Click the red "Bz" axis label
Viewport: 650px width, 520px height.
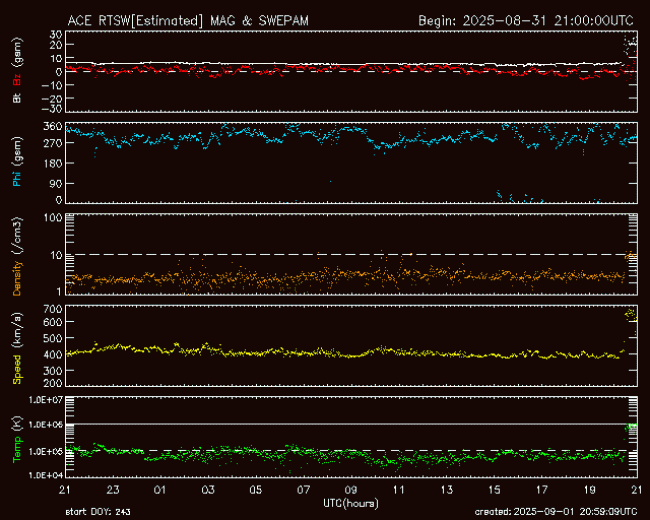[17, 79]
